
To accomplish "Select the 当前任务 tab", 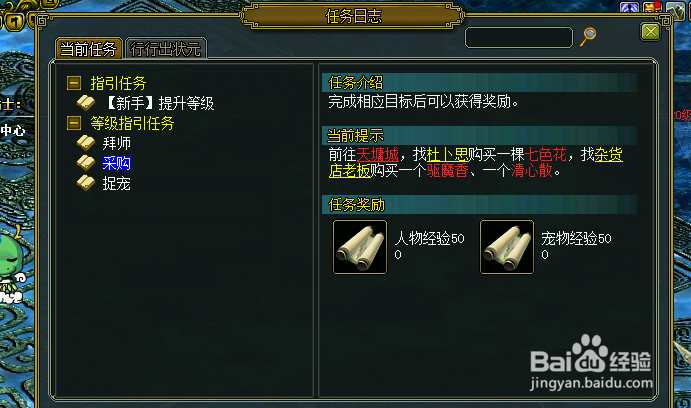I will 89,48.
